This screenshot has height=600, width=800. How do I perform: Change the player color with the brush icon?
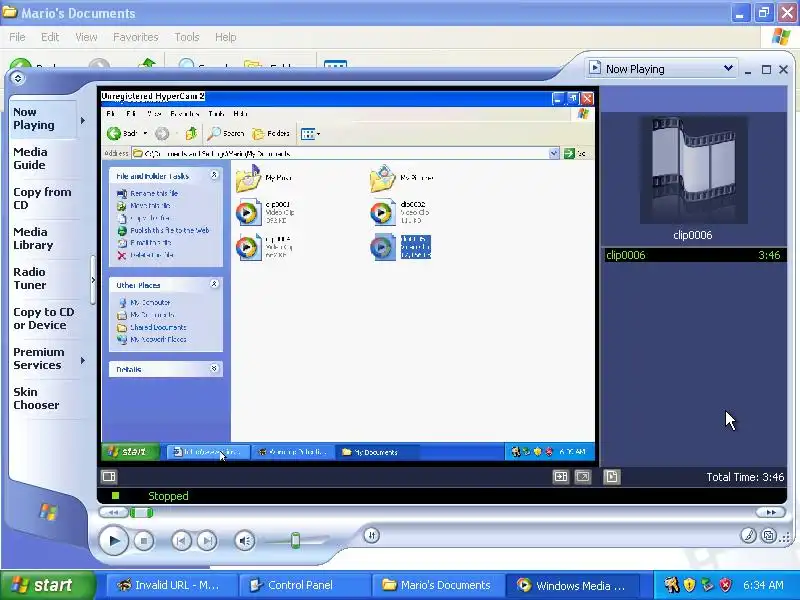(x=748, y=535)
